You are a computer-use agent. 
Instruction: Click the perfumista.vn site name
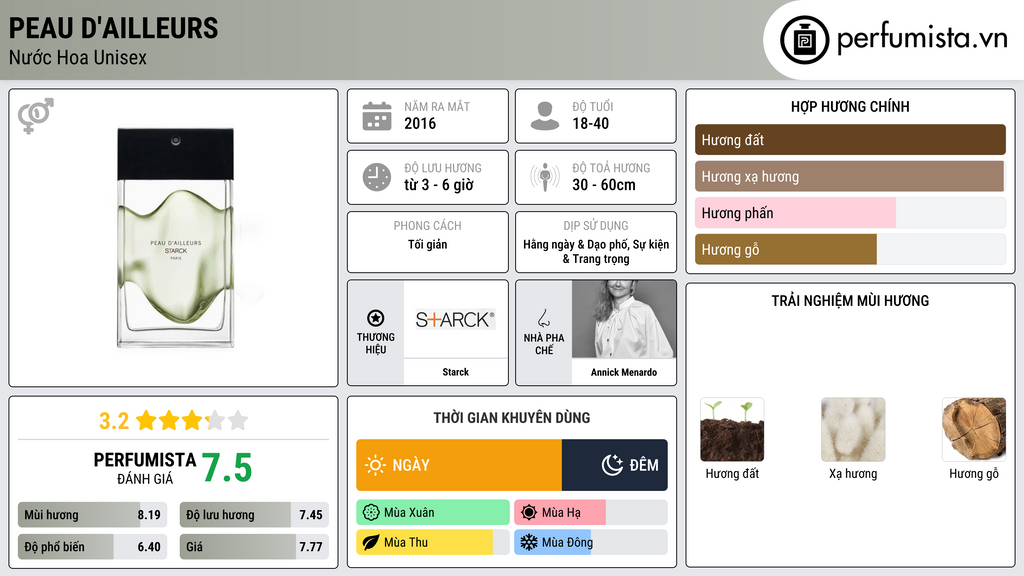tap(922, 39)
